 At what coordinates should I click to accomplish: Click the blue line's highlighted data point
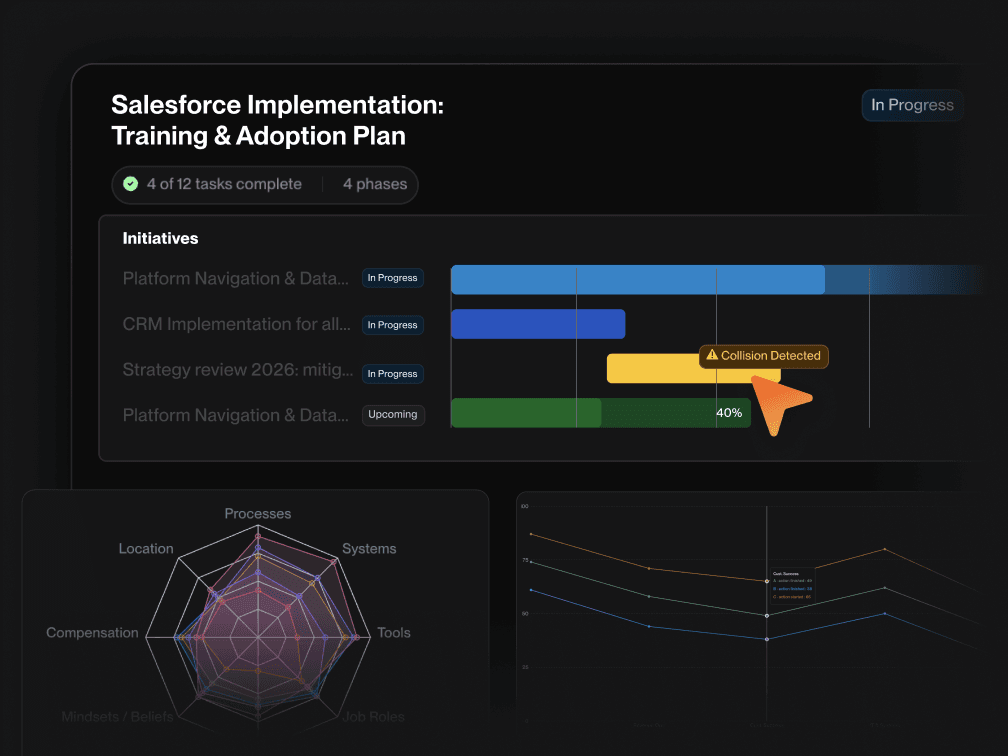pos(766,639)
